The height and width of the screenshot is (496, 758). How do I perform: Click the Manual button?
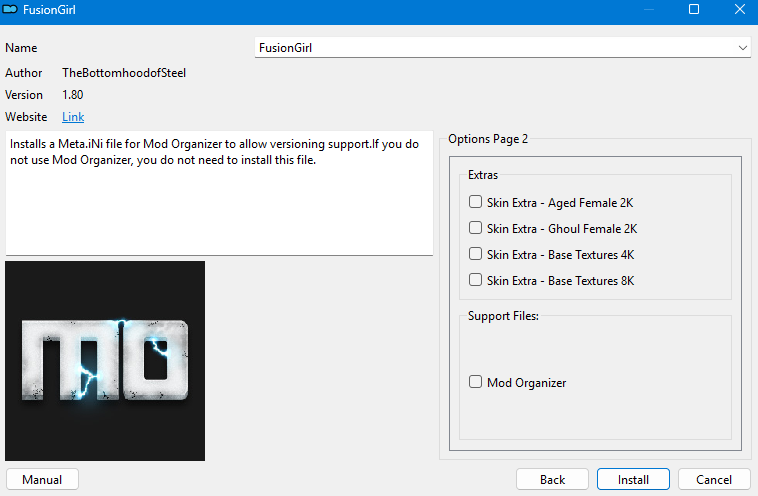(42, 480)
